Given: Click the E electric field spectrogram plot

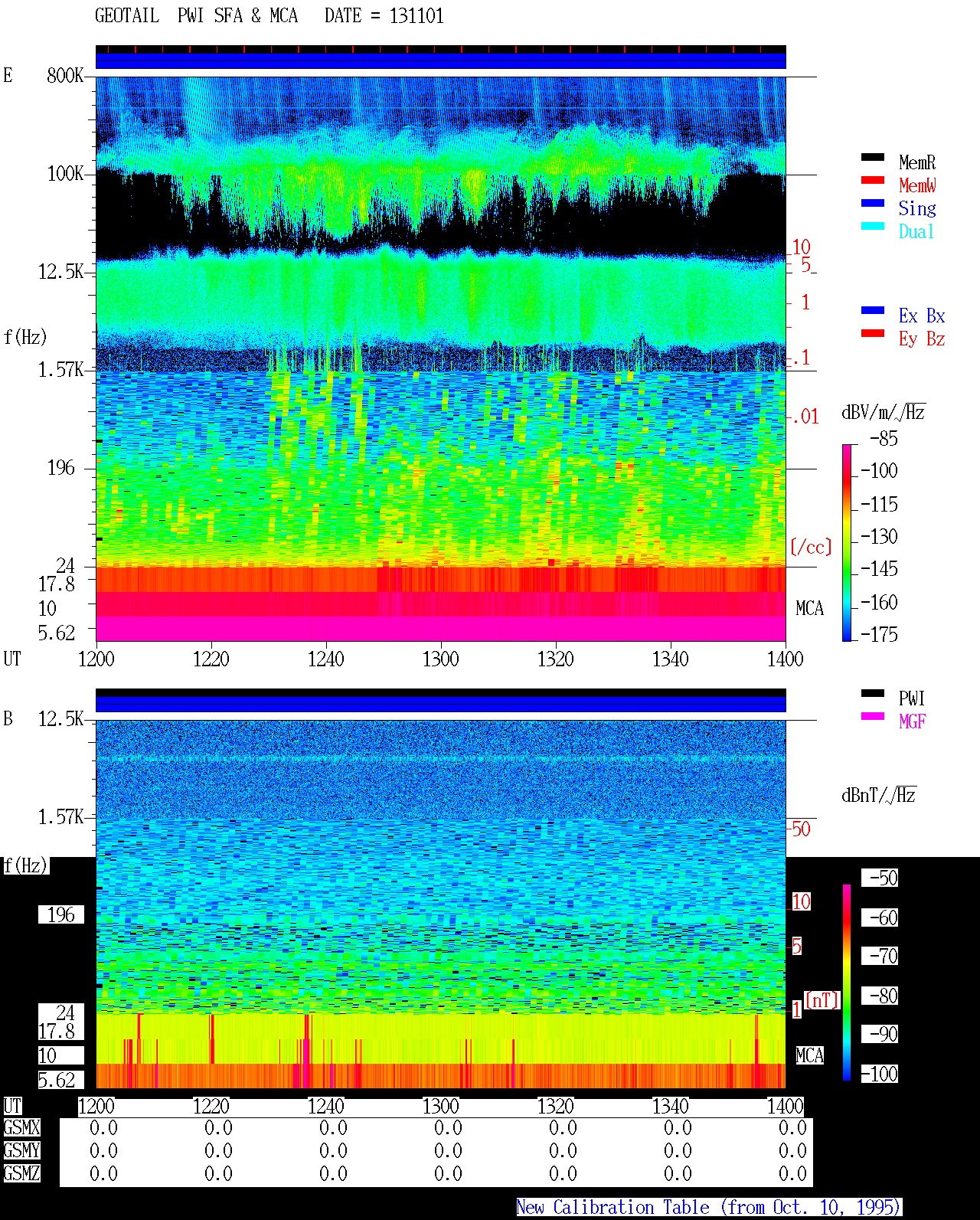Looking at the screenshot, I should [x=441, y=359].
